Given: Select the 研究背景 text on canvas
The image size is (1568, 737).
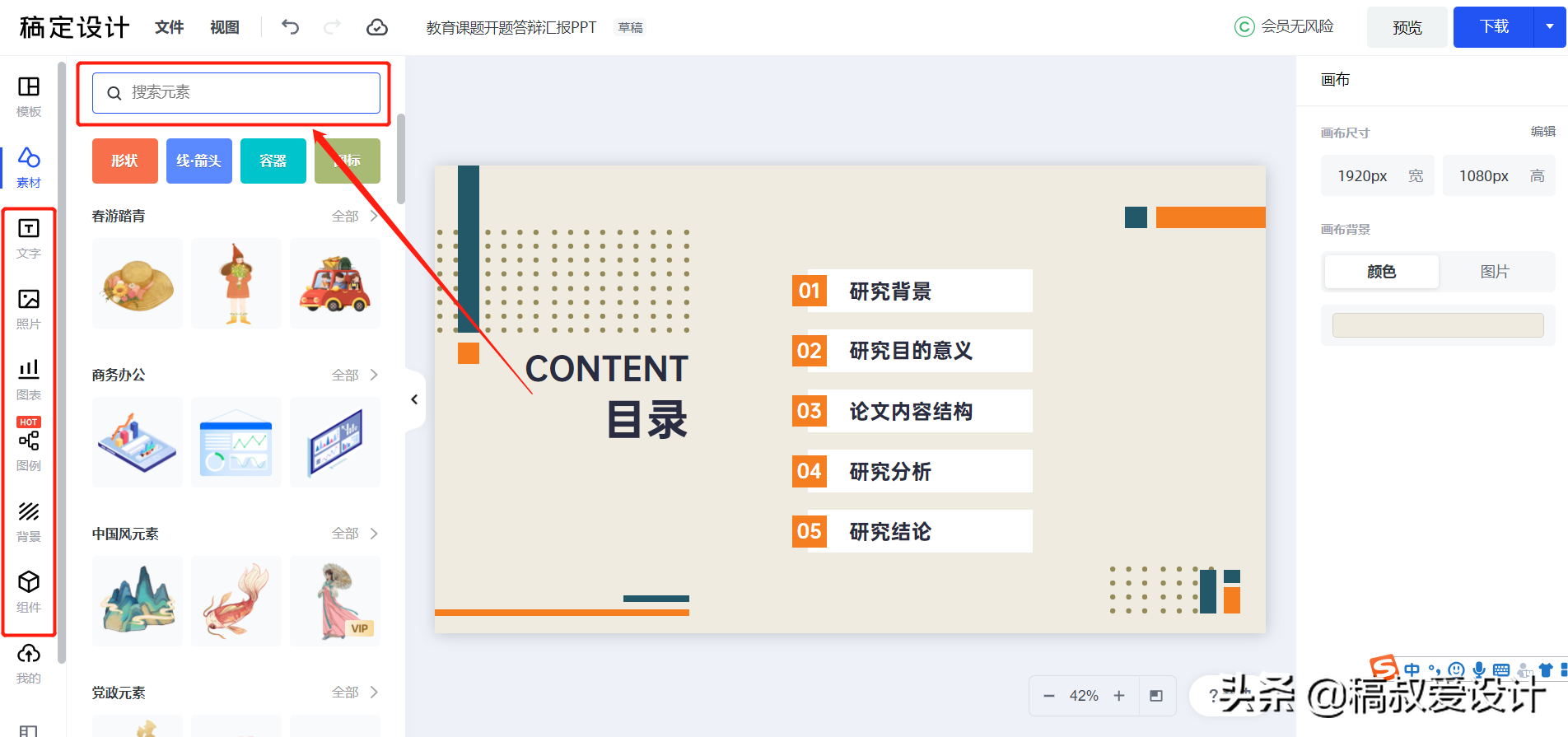Looking at the screenshot, I should coord(890,292).
